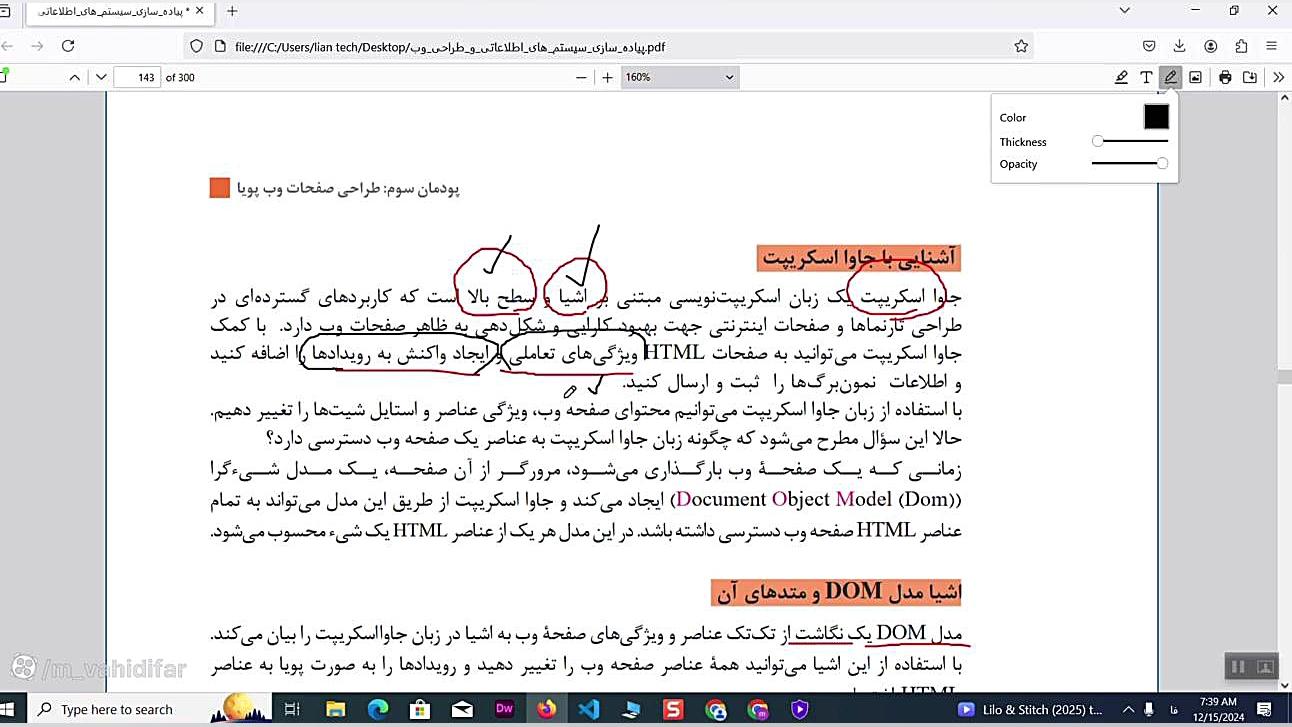Viewport: 1292px width, 727px height.
Task: Save the page to Pocket
Action: pyautogui.click(x=1150, y=46)
